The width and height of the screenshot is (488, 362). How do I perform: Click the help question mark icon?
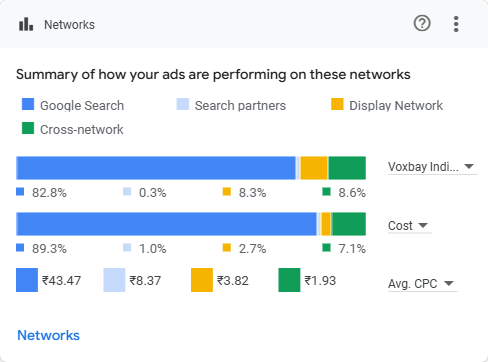[422, 24]
